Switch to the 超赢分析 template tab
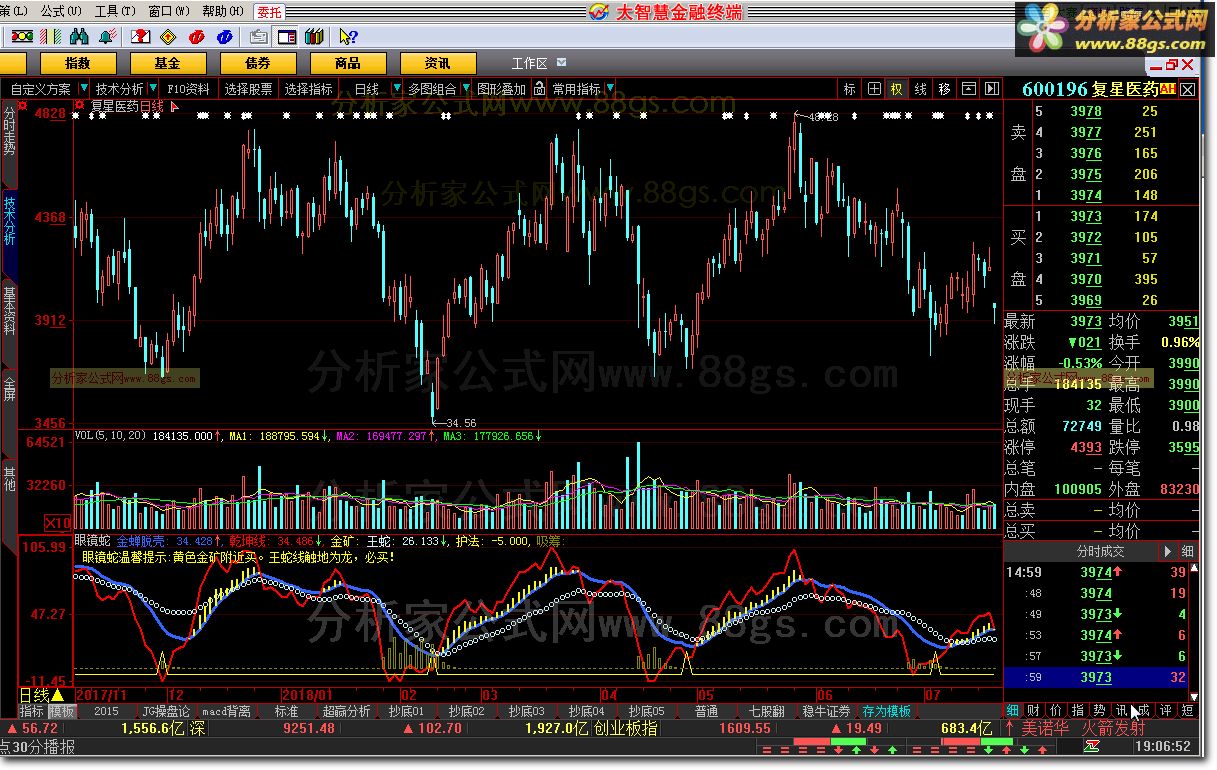 click(x=346, y=711)
